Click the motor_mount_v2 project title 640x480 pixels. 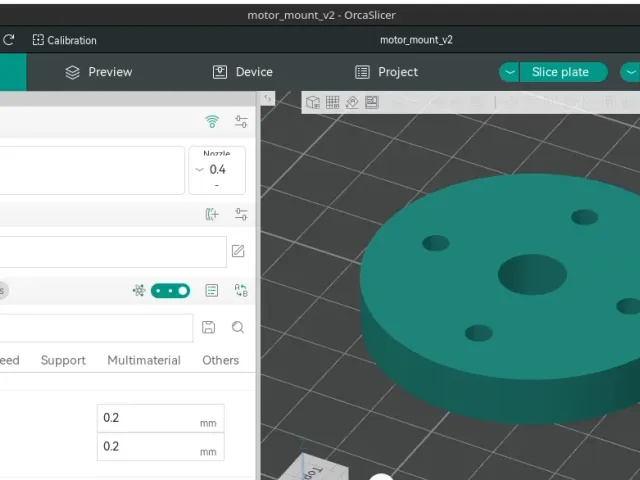(416, 40)
